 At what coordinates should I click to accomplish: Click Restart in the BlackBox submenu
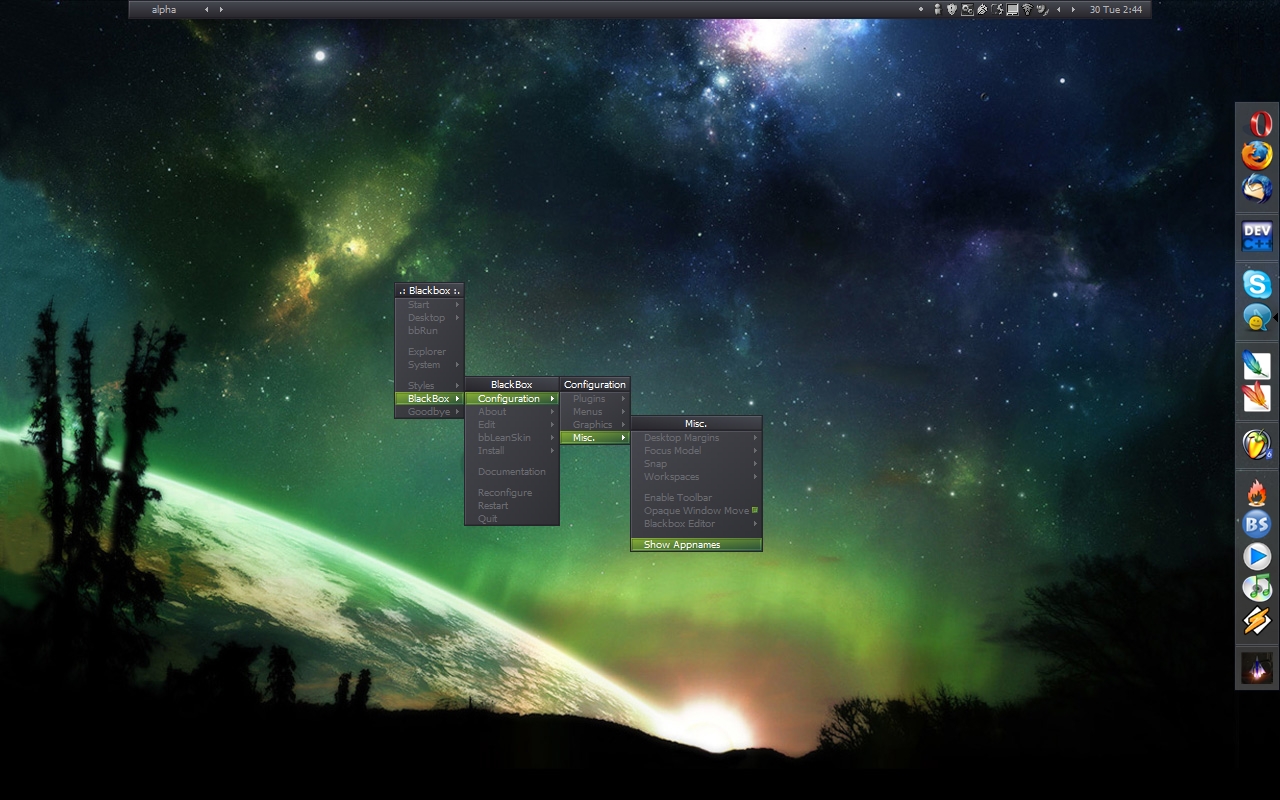(x=512, y=506)
